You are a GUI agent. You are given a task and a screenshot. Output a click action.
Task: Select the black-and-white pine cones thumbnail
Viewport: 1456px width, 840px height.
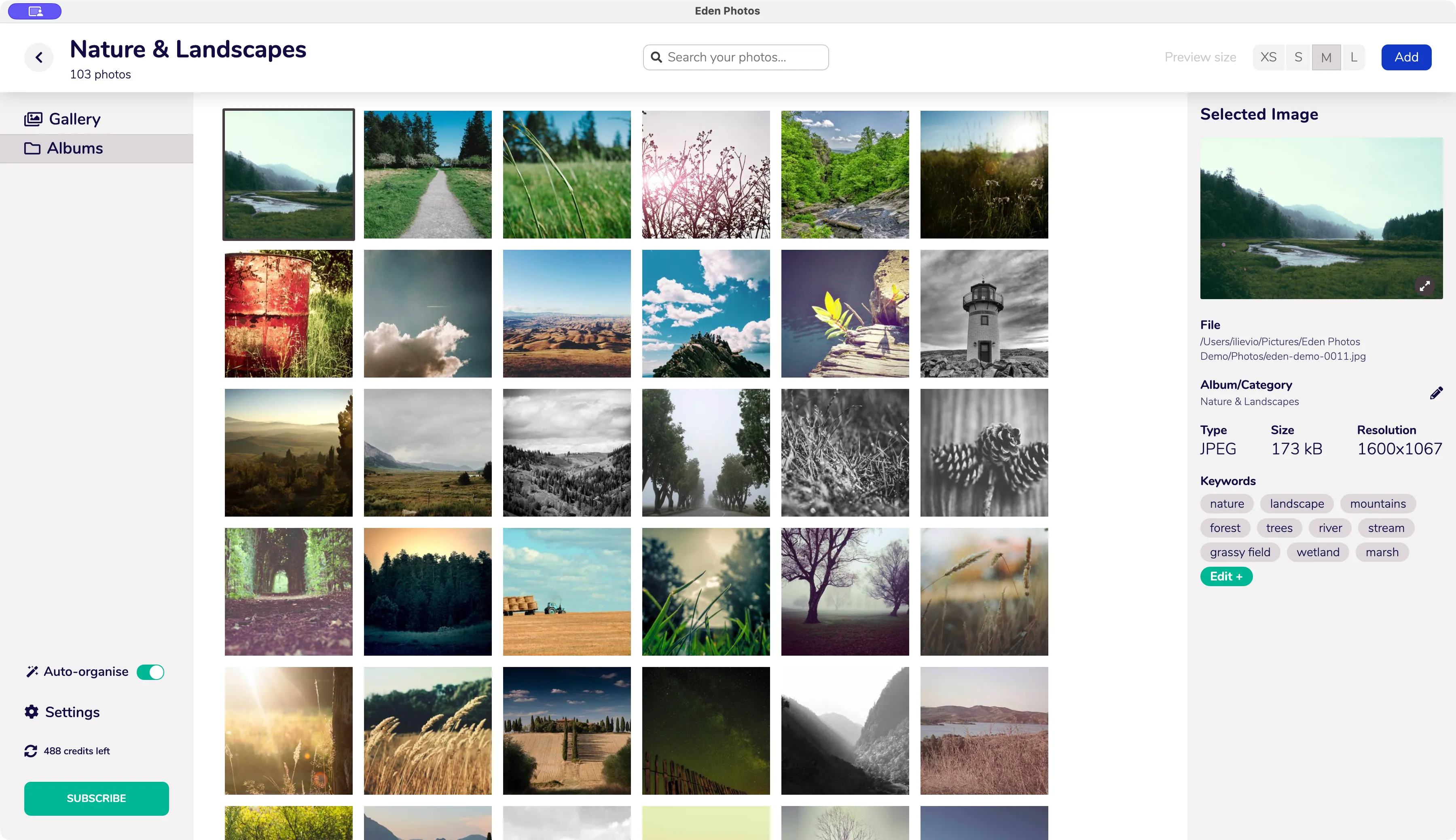tap(984, 452)
